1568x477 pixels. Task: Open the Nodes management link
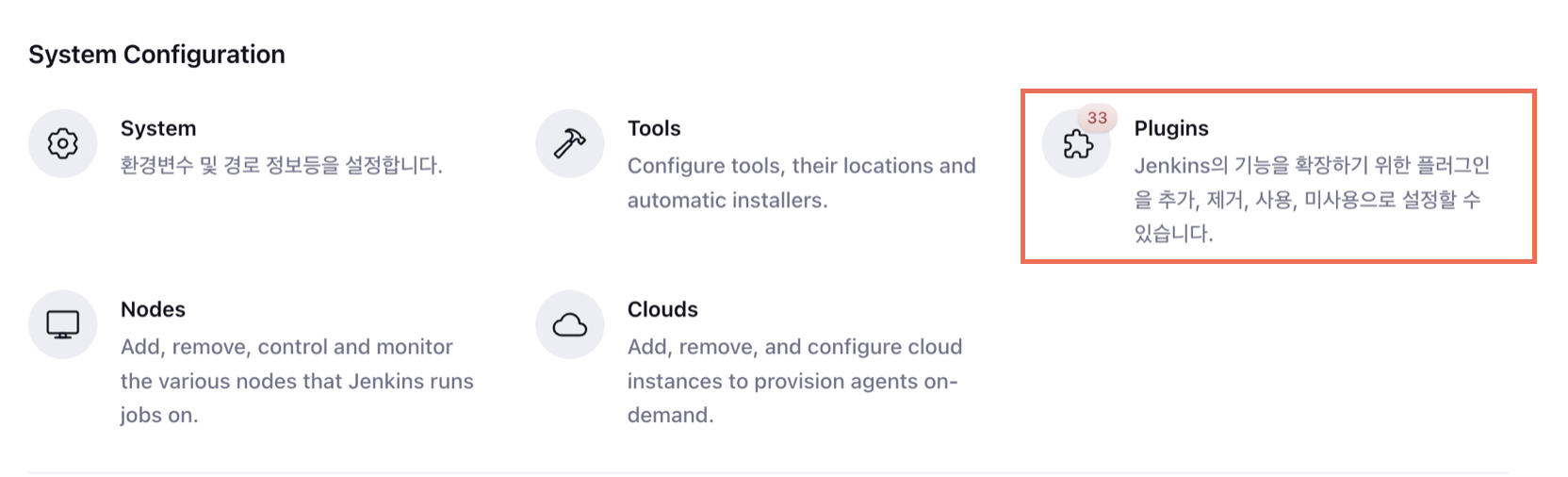pos(153,309)
